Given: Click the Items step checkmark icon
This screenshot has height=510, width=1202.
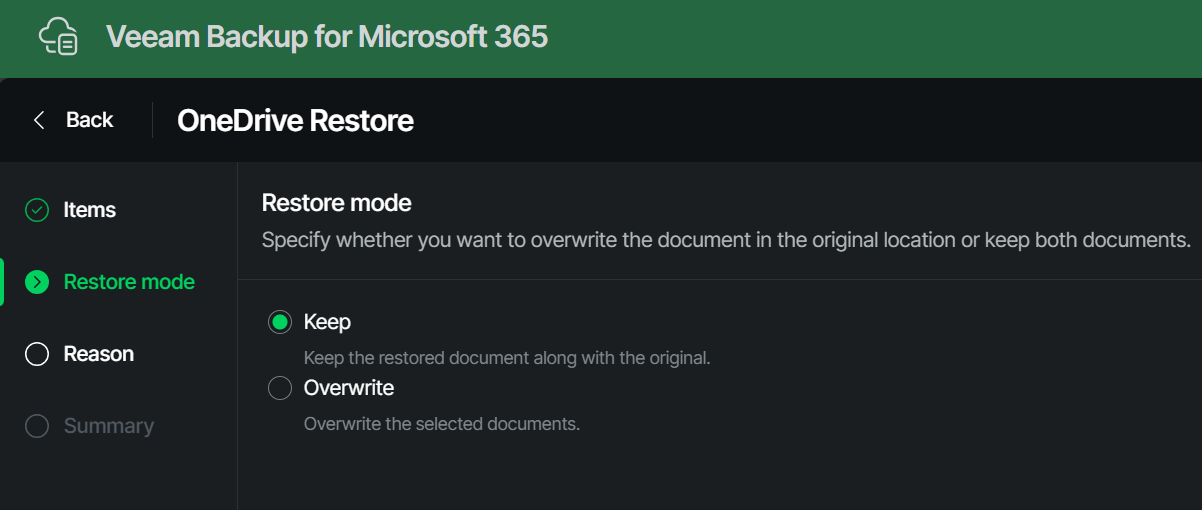Looking at the screenshot, I should 37,210.
